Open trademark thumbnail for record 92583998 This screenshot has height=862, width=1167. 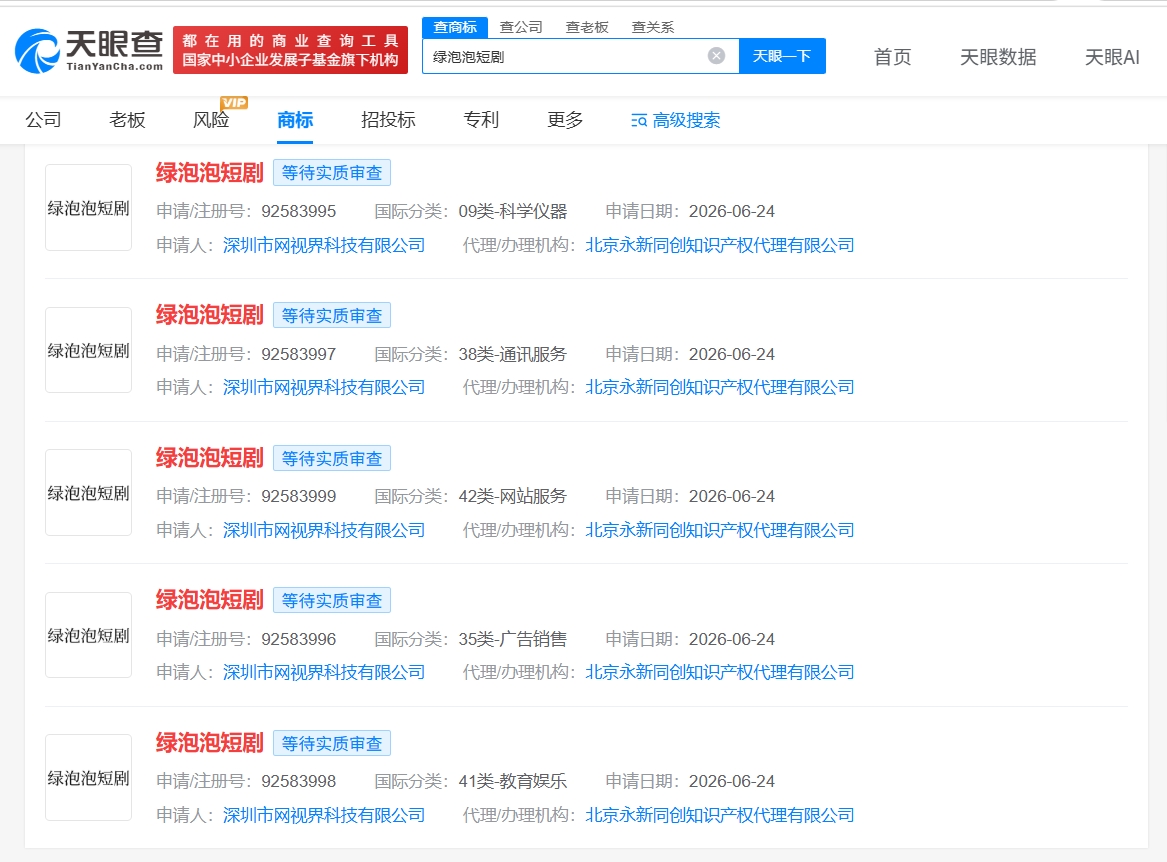pos(89,778)
